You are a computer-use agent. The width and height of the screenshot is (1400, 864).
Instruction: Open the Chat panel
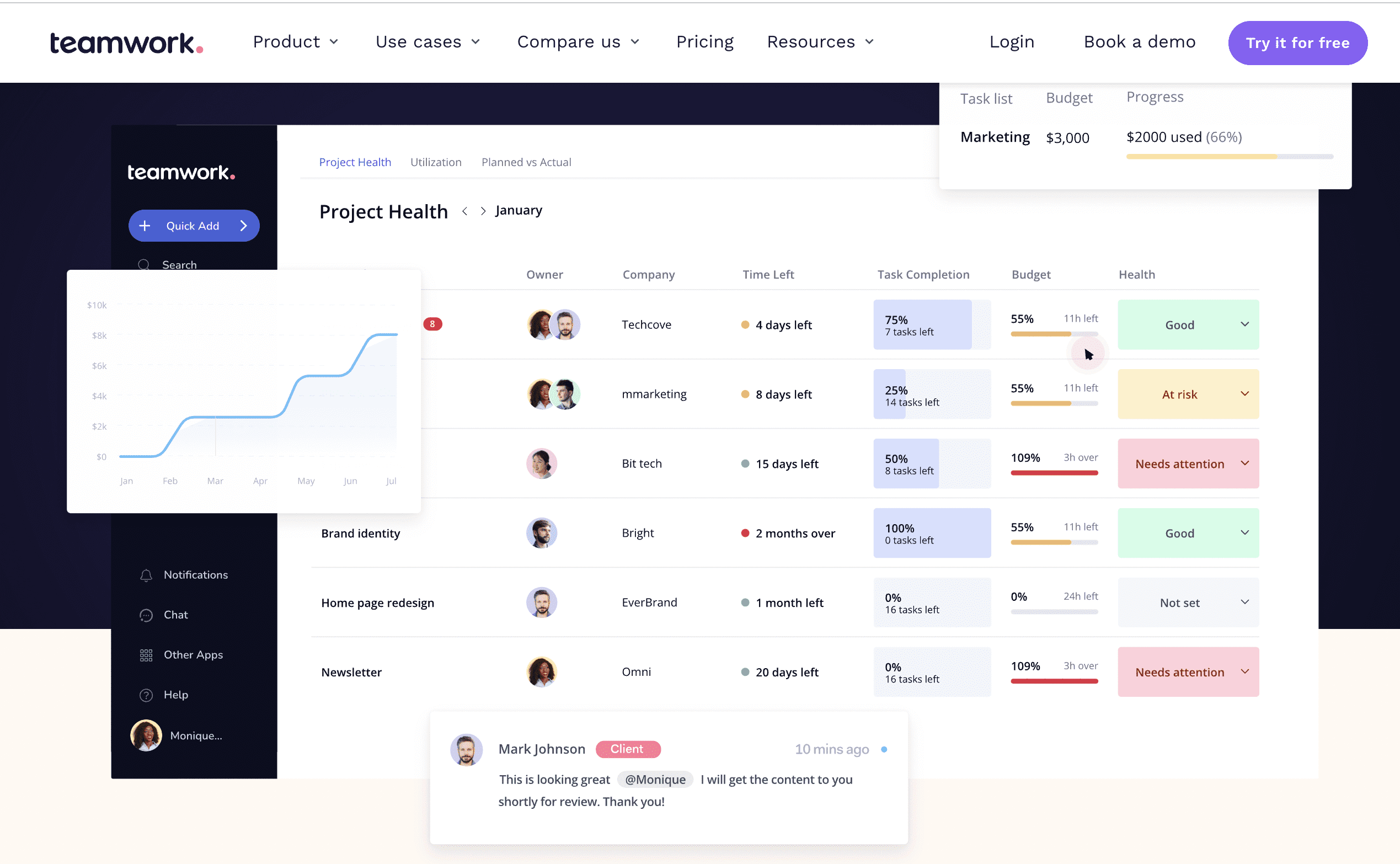coord(175,614)
